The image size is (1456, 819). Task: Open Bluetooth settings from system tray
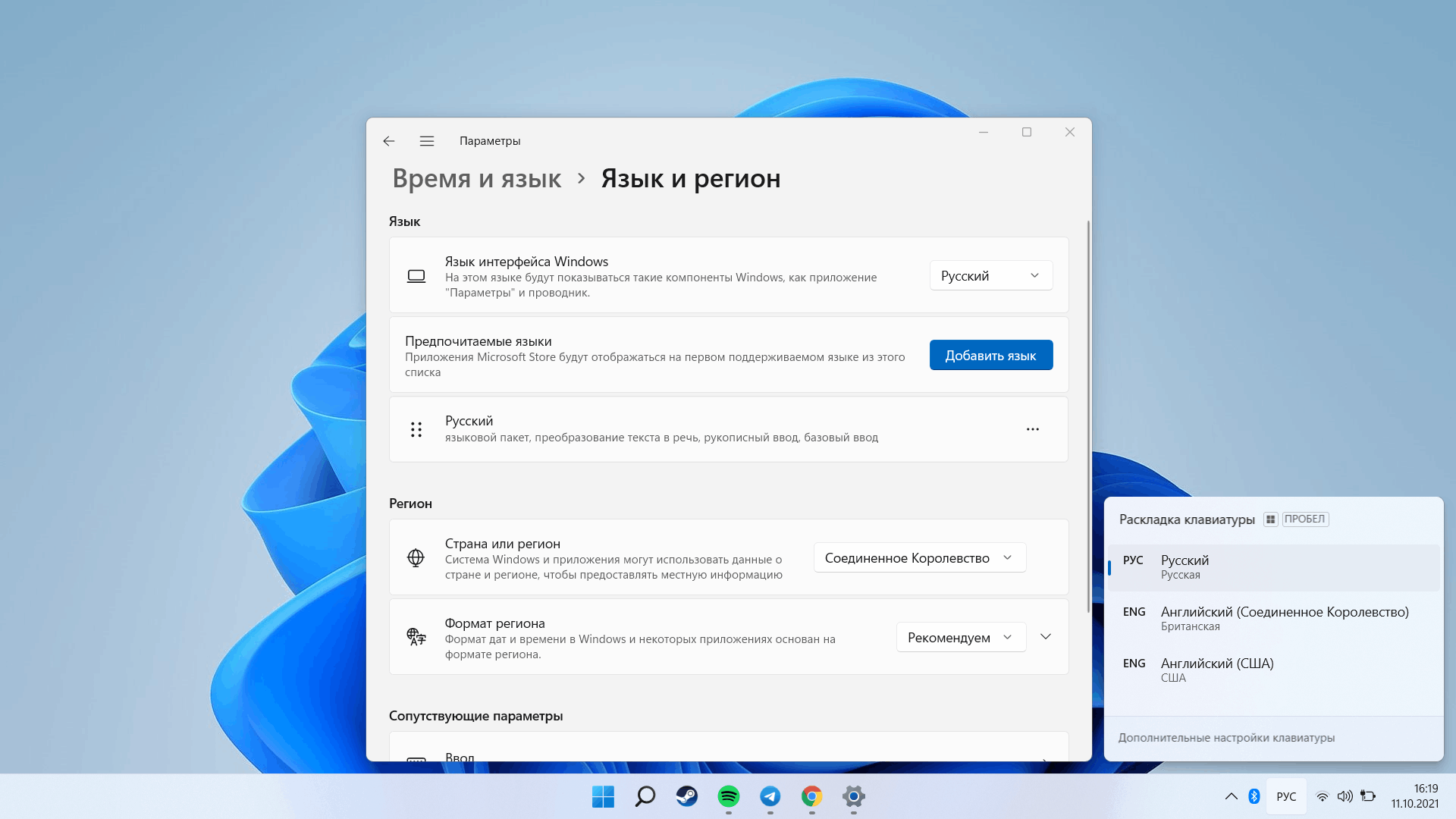point(1254,797)
